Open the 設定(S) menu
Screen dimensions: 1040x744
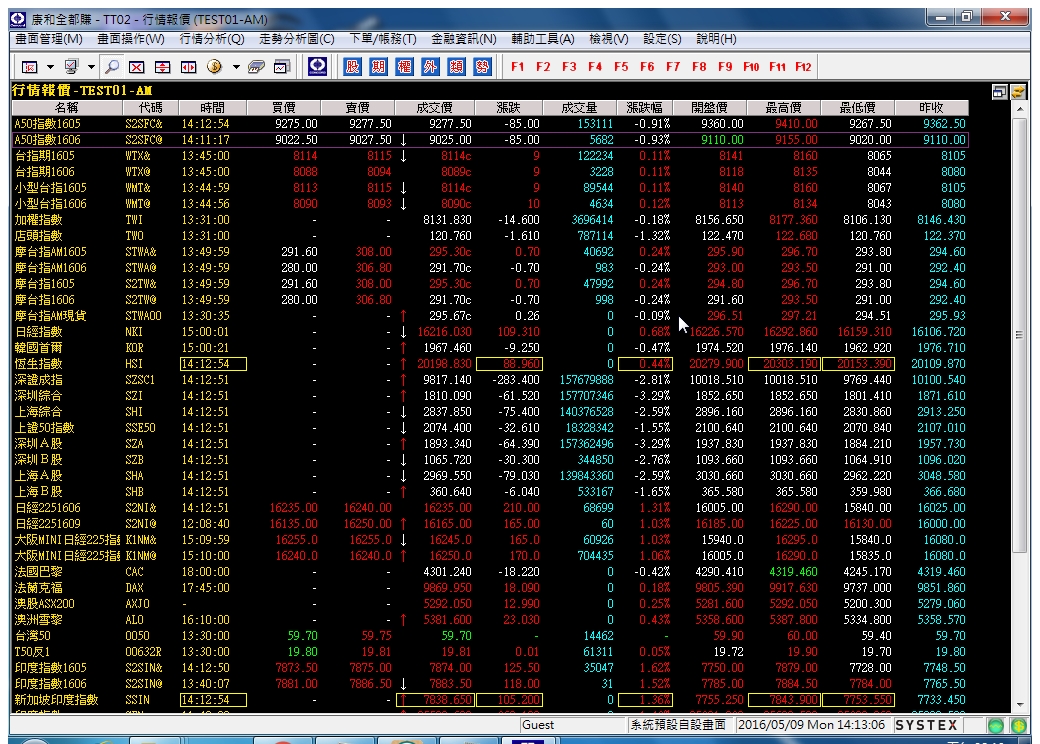click(x=662, y=39)
